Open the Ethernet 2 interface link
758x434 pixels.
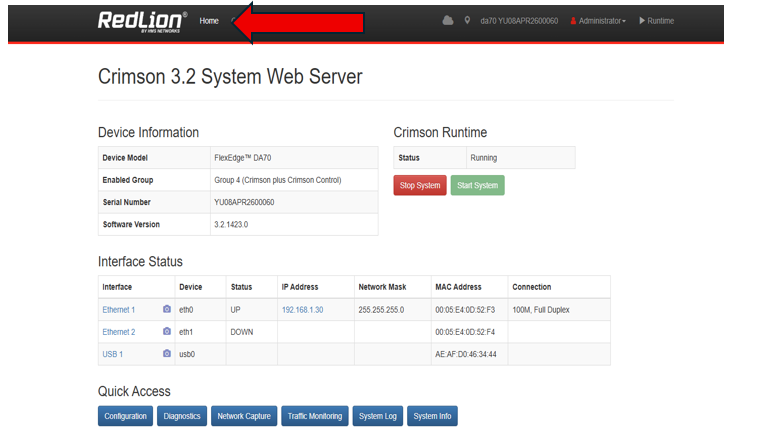tap(118, 332)
